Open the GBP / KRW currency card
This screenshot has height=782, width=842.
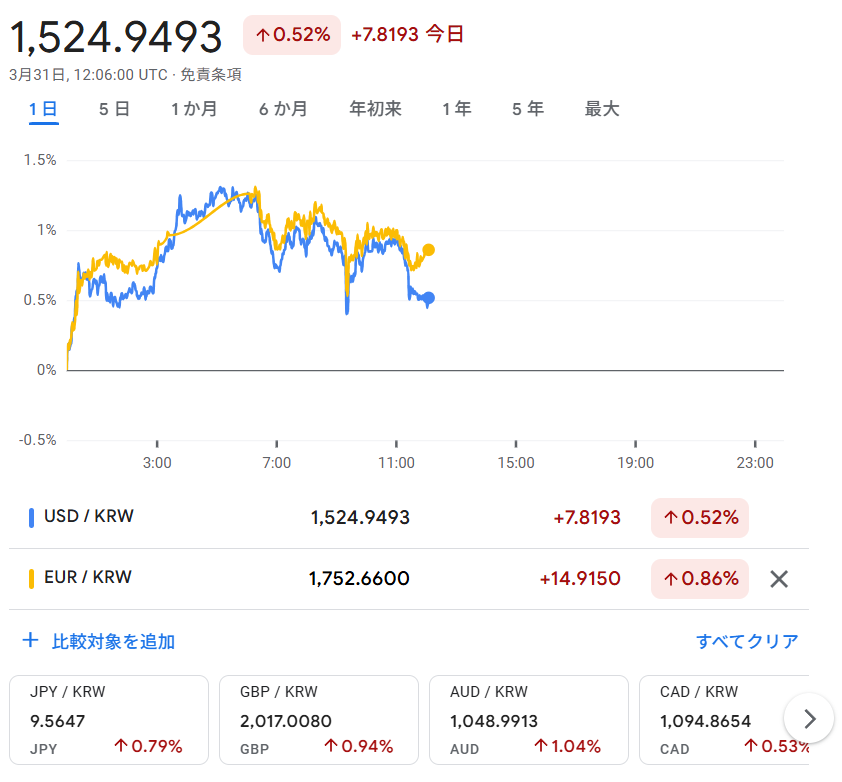[318, 720]
